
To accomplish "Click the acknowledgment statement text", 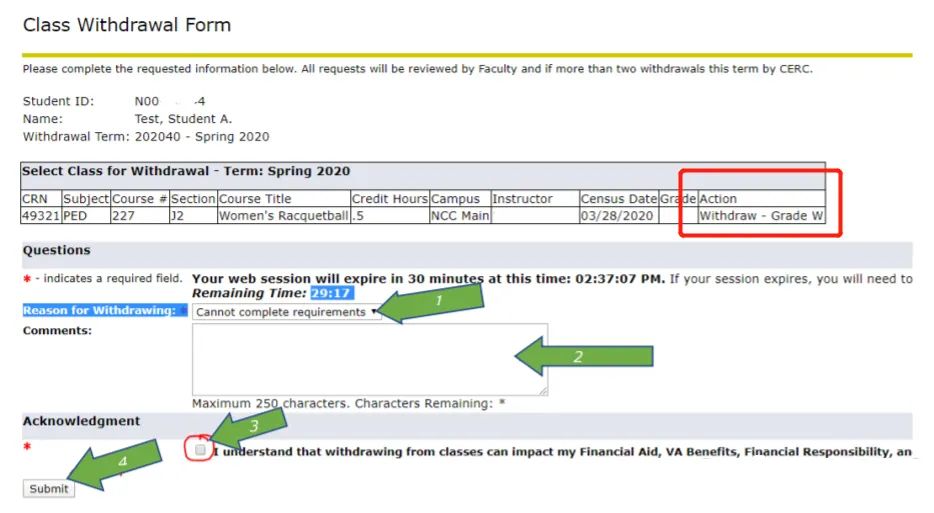I will click(560, 452).
